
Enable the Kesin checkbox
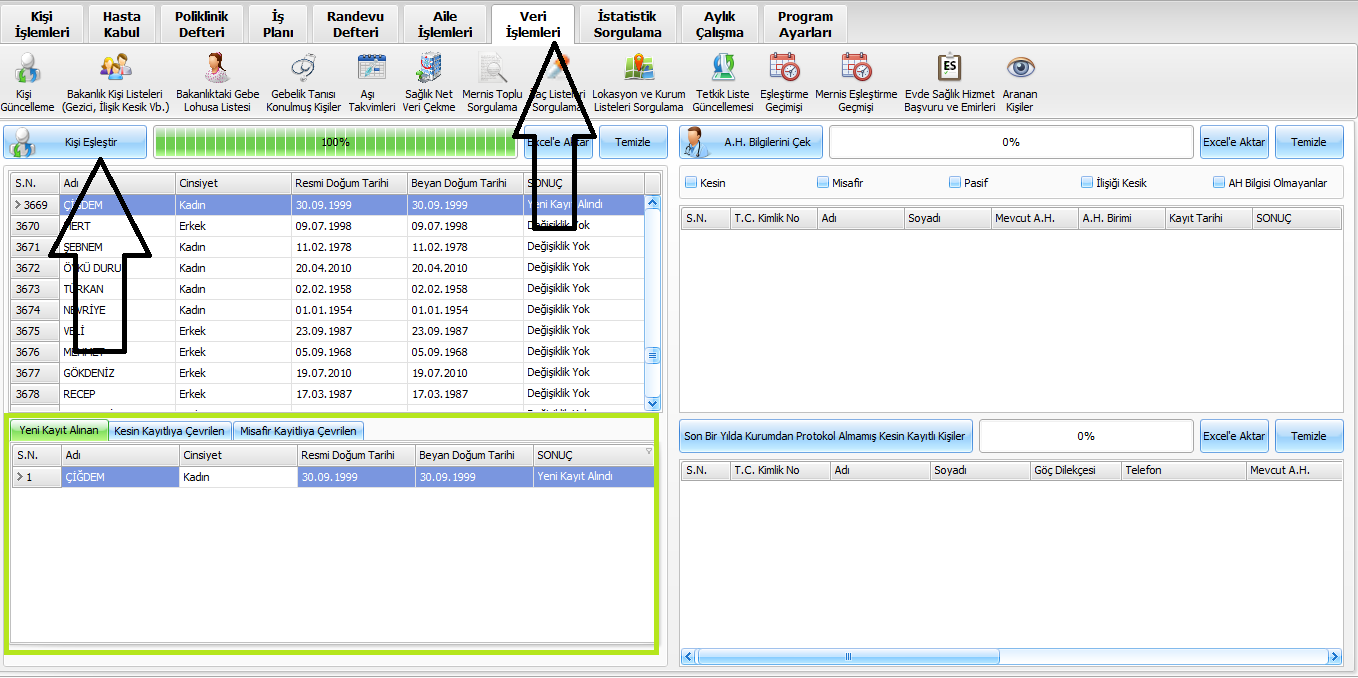pyautogui.click(x=691, y=183)
